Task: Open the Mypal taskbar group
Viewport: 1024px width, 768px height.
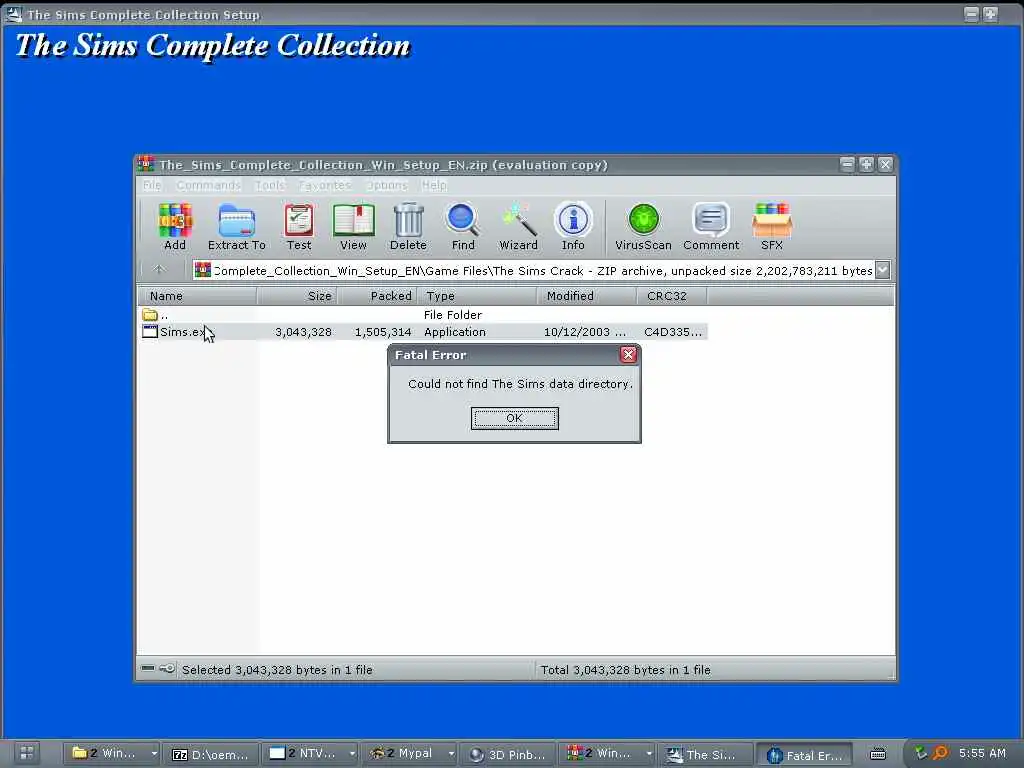Action: point(409,754)
